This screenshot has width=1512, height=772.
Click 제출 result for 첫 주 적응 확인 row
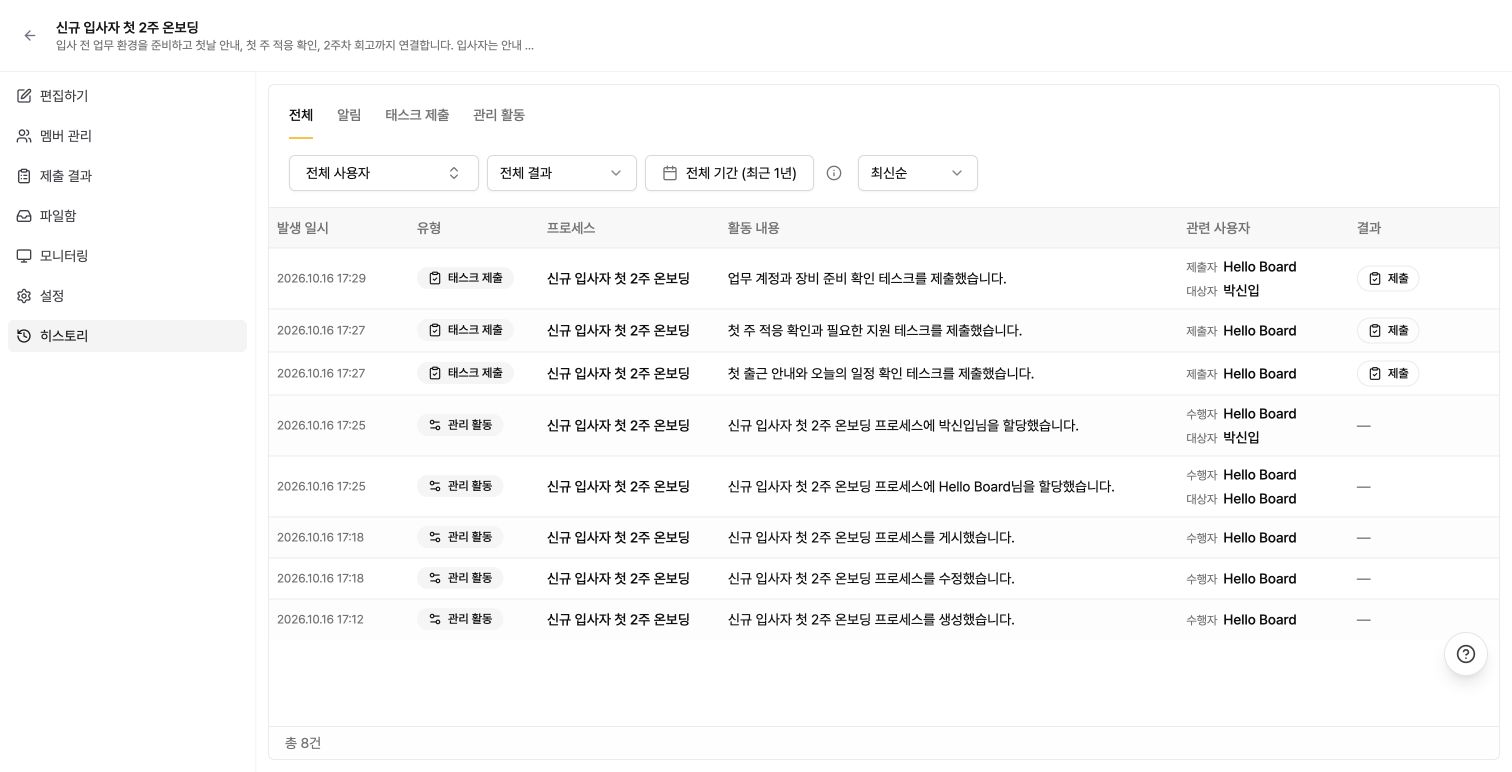click(x=1388, y=331)
